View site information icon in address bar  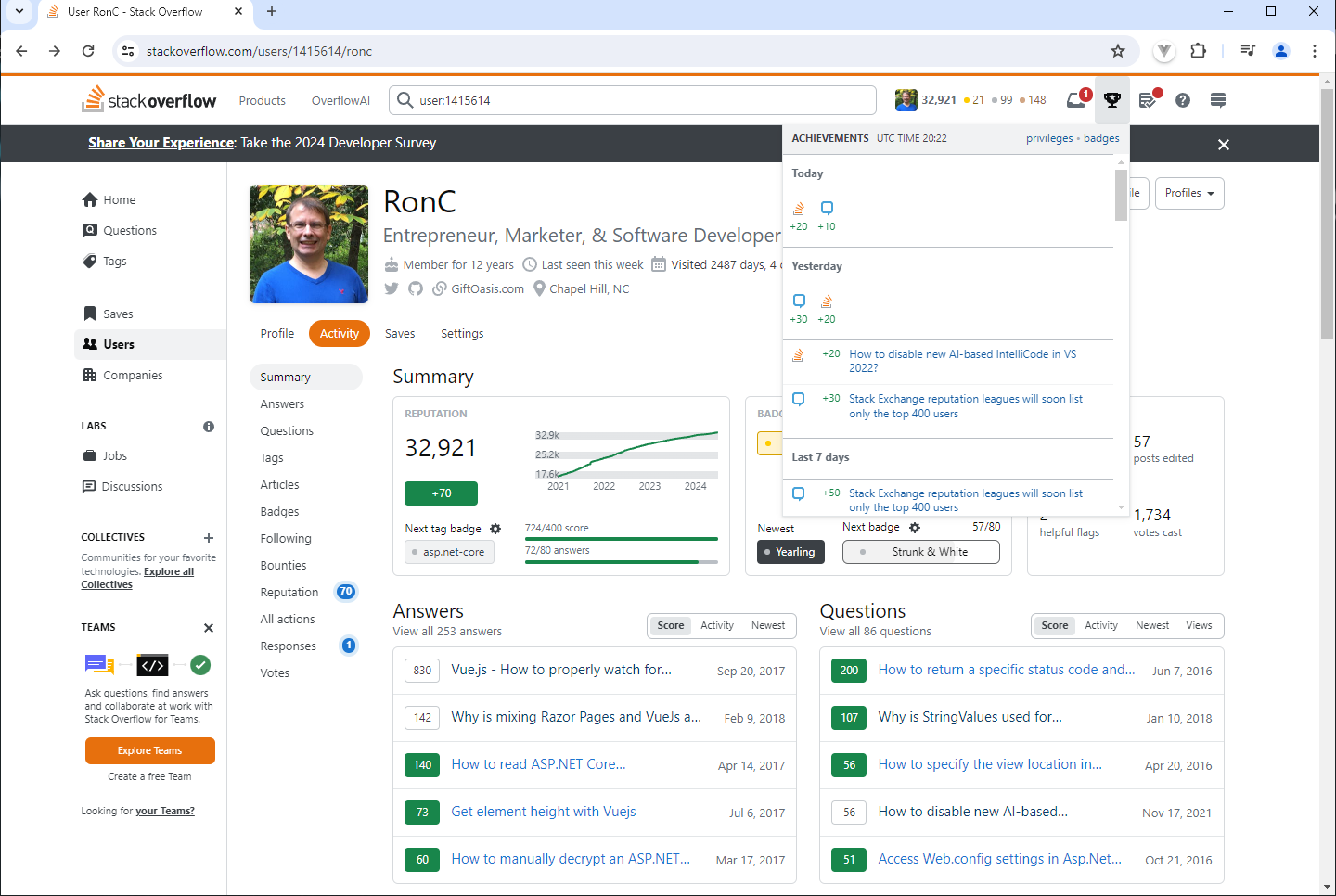pyautogui.click(x=129, y=51)
